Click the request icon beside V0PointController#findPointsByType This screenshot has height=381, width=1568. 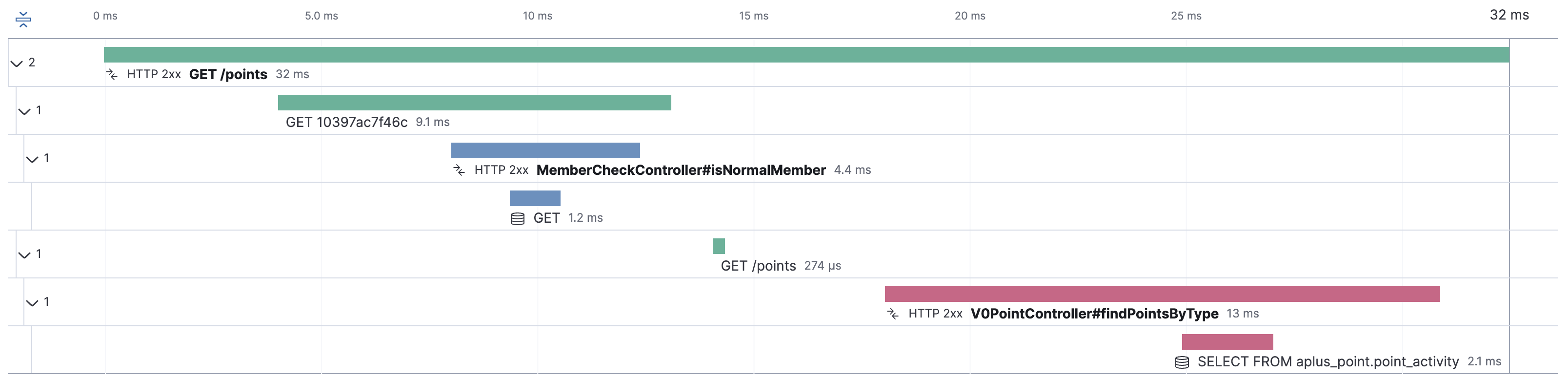click(x=893, y=314)
